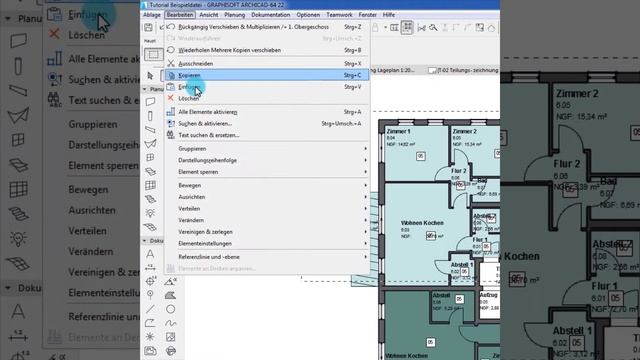Select the Drawing tool in toolbox
This screenshot has width=640, height=360.
click(x=150, y=351)
